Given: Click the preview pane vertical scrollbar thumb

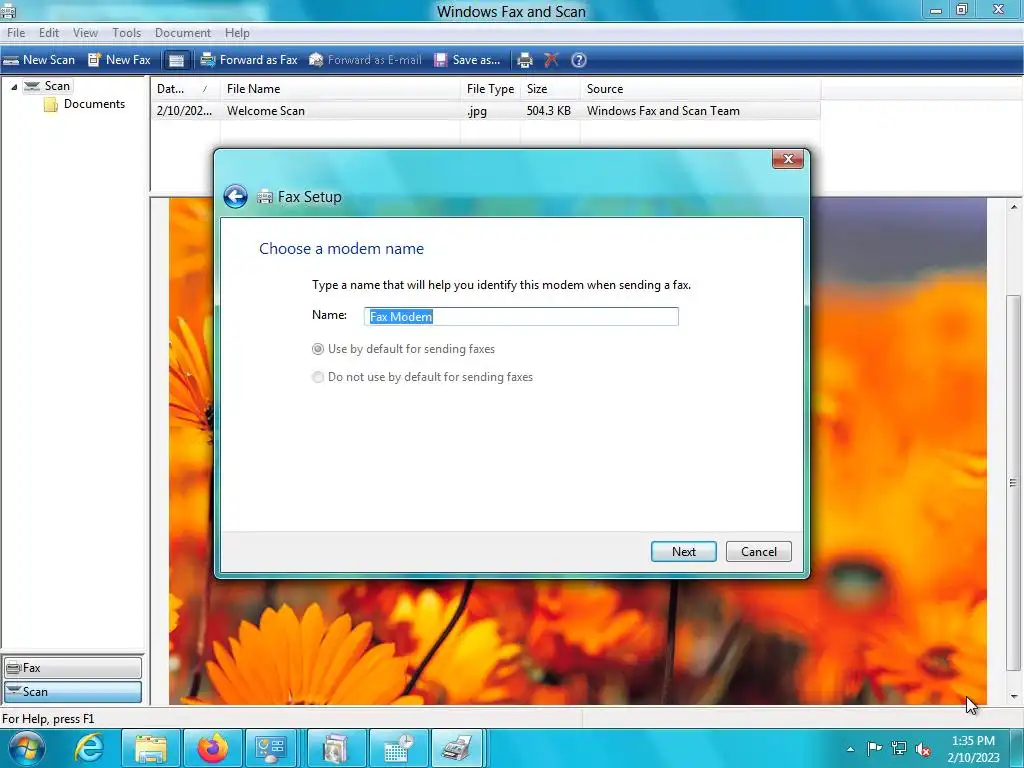Looking at the screenshot, I should 1014,483.
